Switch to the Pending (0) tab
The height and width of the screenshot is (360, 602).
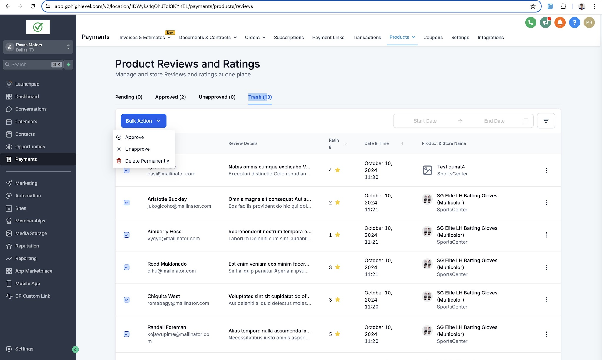(129, 97)
